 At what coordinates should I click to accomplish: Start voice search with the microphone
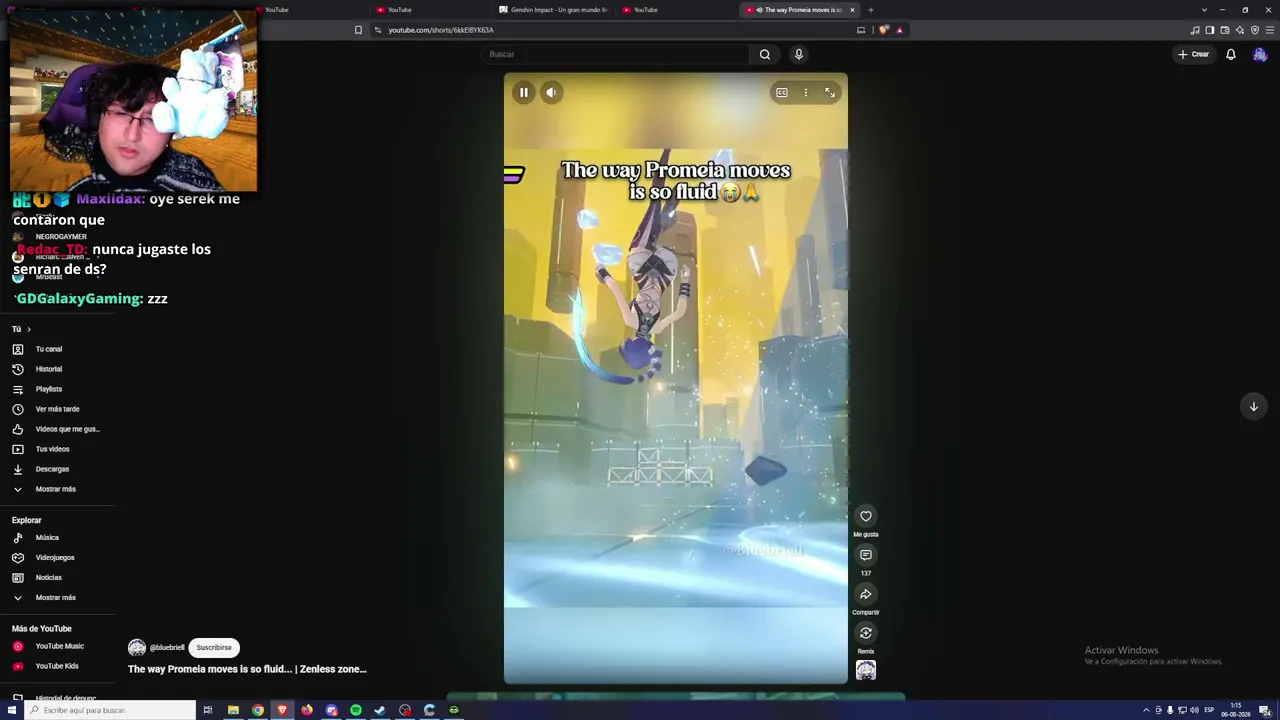(798, 54)
